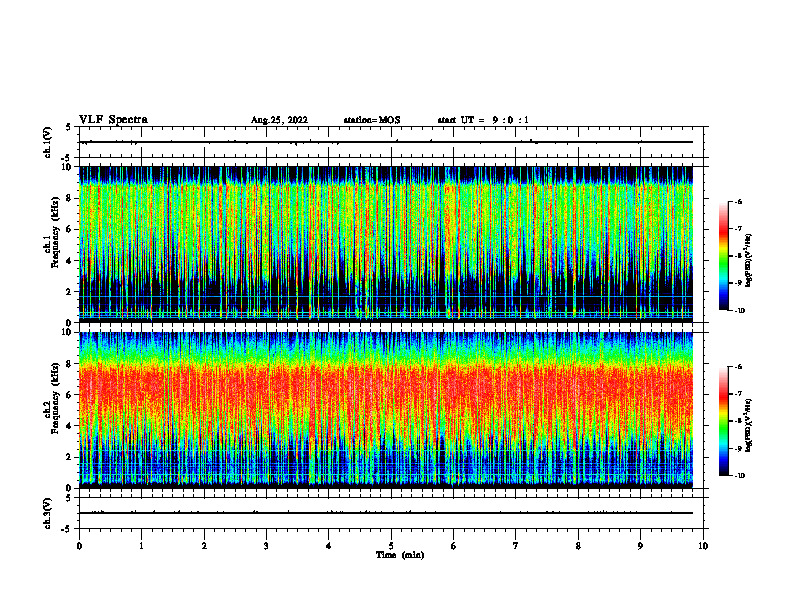
Task: Click the 'start UT = 9 : 0 : 1' text
Action: click(x=483, y=120)
